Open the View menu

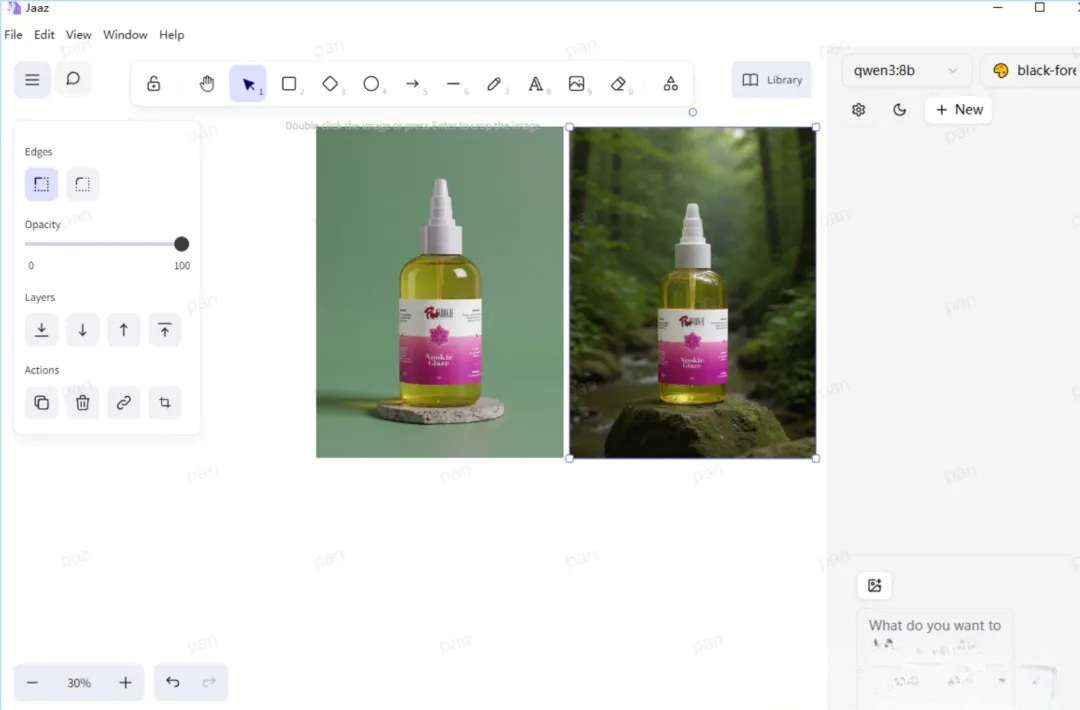point(79,34)
